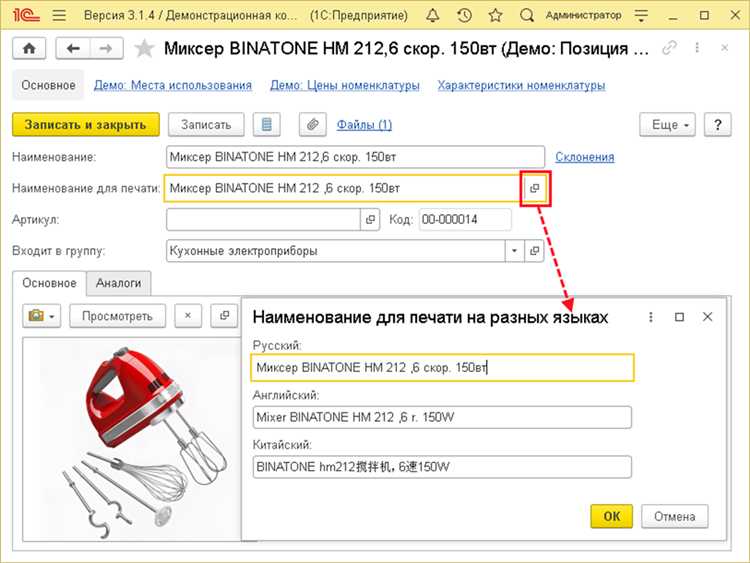
Task: Open the form's three-dot menu
Action: click(697, 48)
